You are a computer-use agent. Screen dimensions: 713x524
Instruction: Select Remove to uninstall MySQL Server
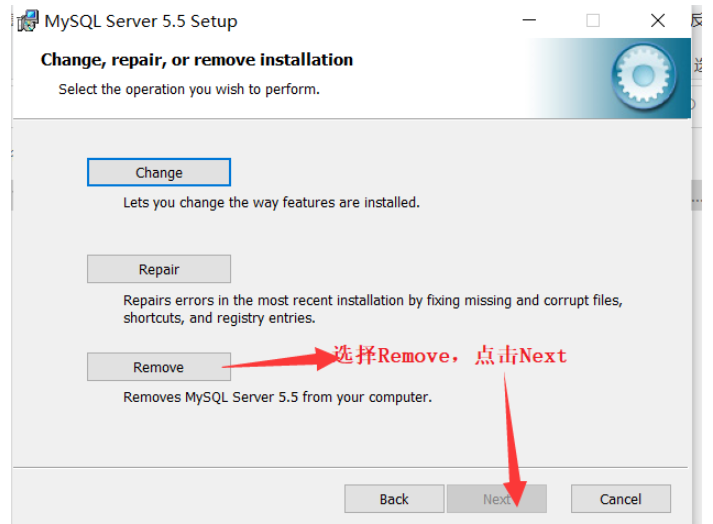pyautogui.click(x=159, y=367)
